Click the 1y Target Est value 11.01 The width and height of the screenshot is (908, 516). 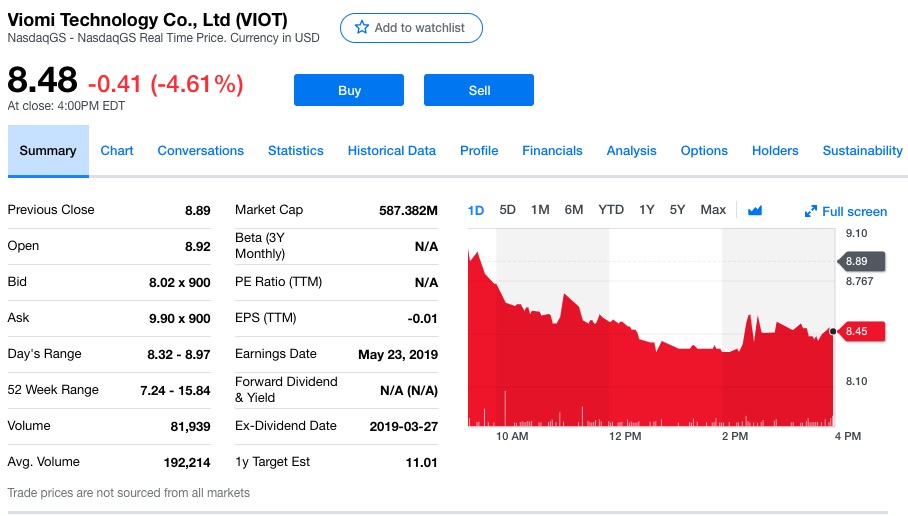tap(422, 462)
